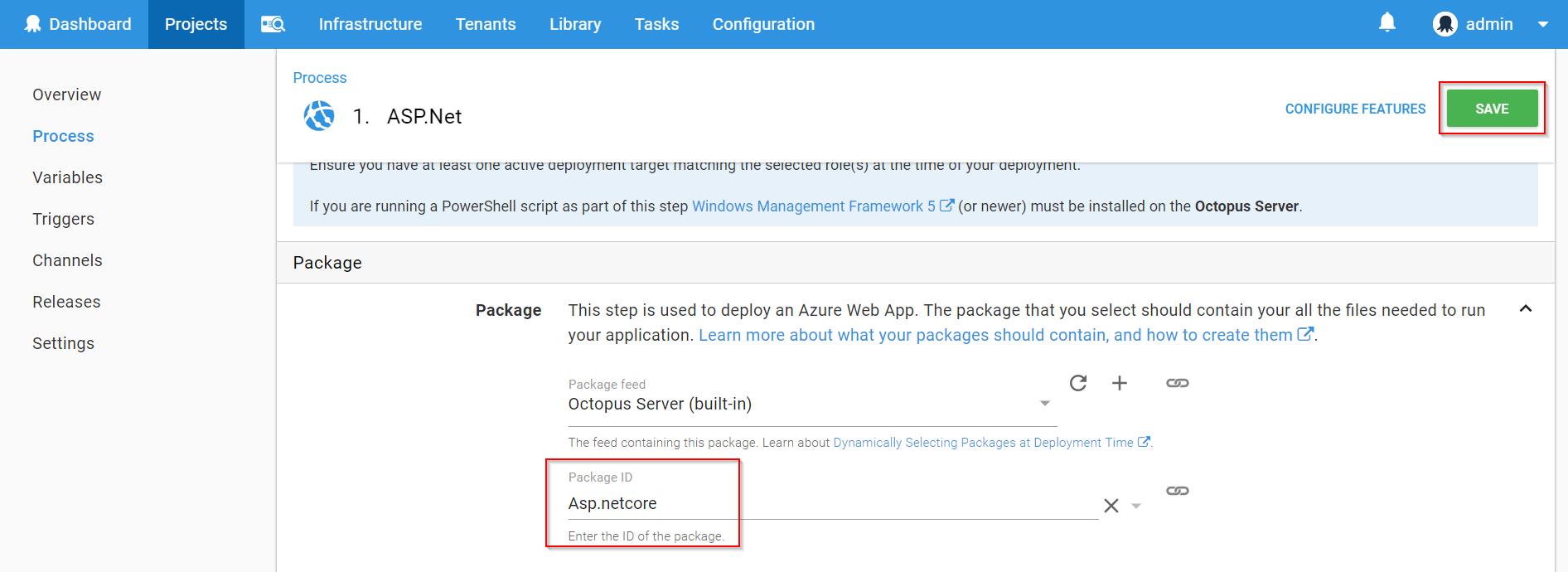This screenshot has width=1568, height=572.
Task: Open the search/project quick-find icon in navbar
Action: tap(273, 24)
